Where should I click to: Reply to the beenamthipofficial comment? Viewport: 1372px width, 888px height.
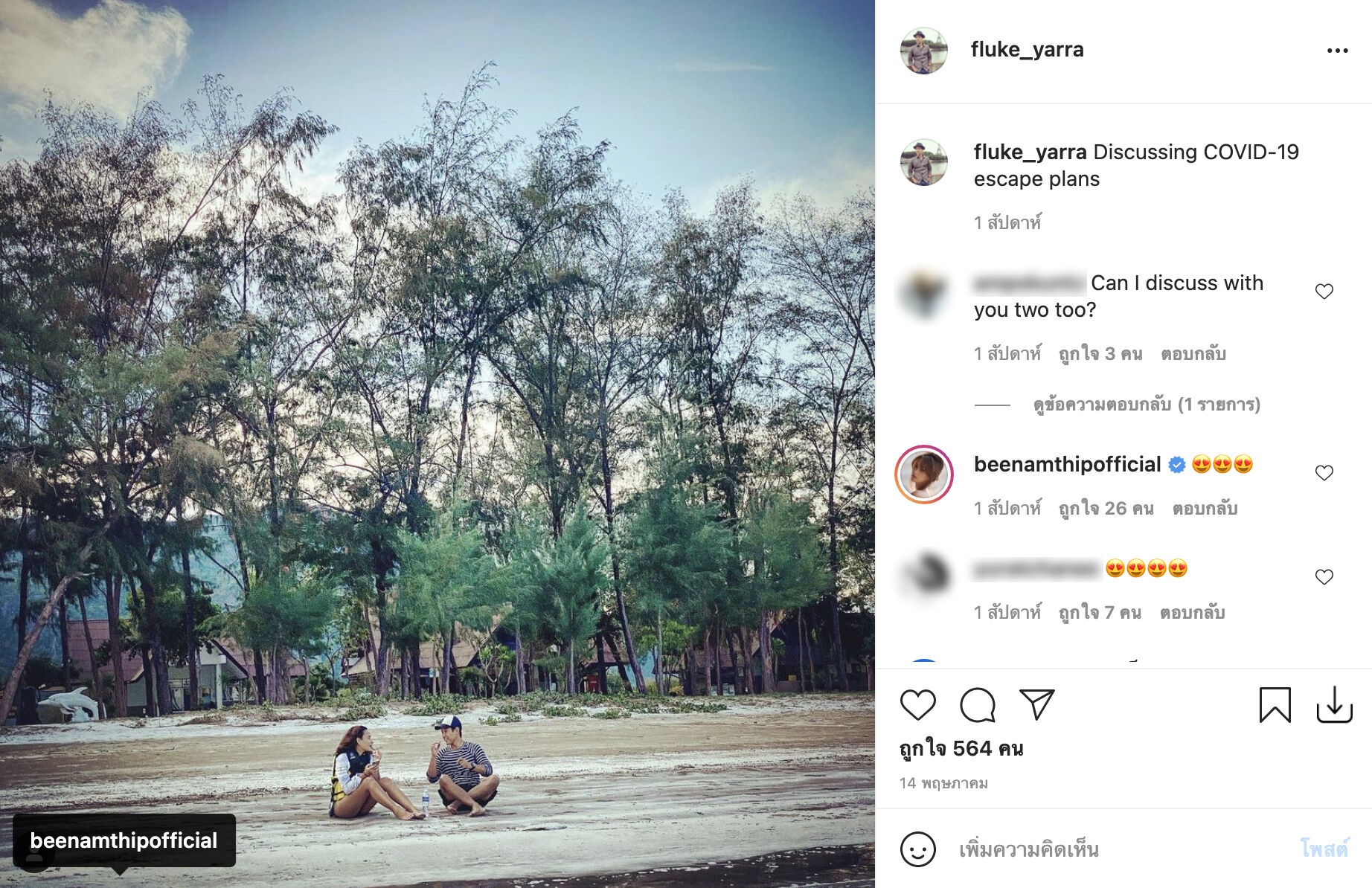tap(1205, 509)
